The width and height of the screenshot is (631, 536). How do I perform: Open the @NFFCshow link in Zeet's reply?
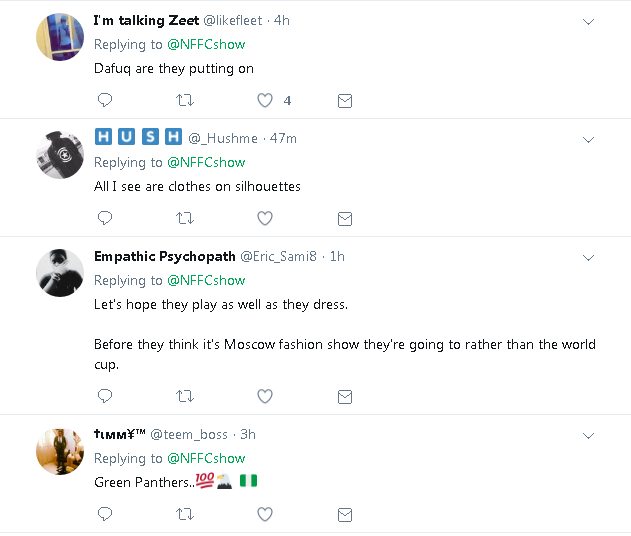click(x=206, y=44)
